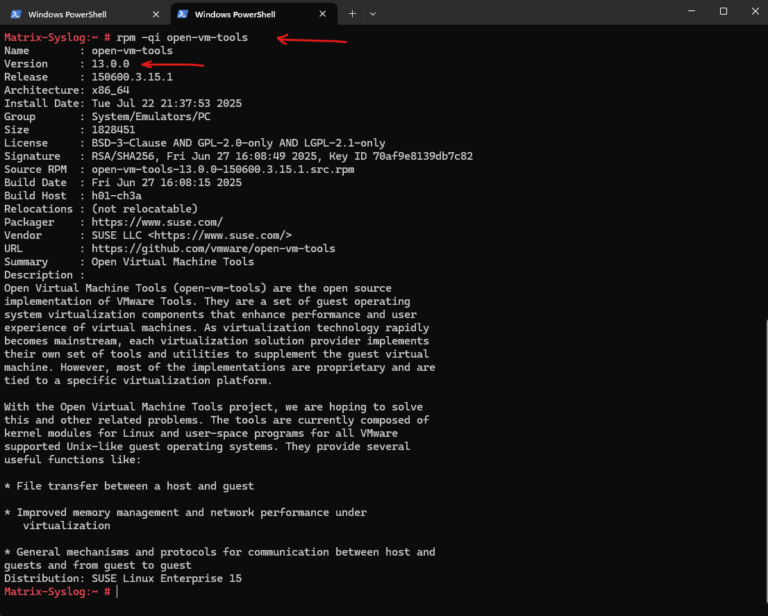Click the PowerShell icon on the active tab

coord(183,14)
